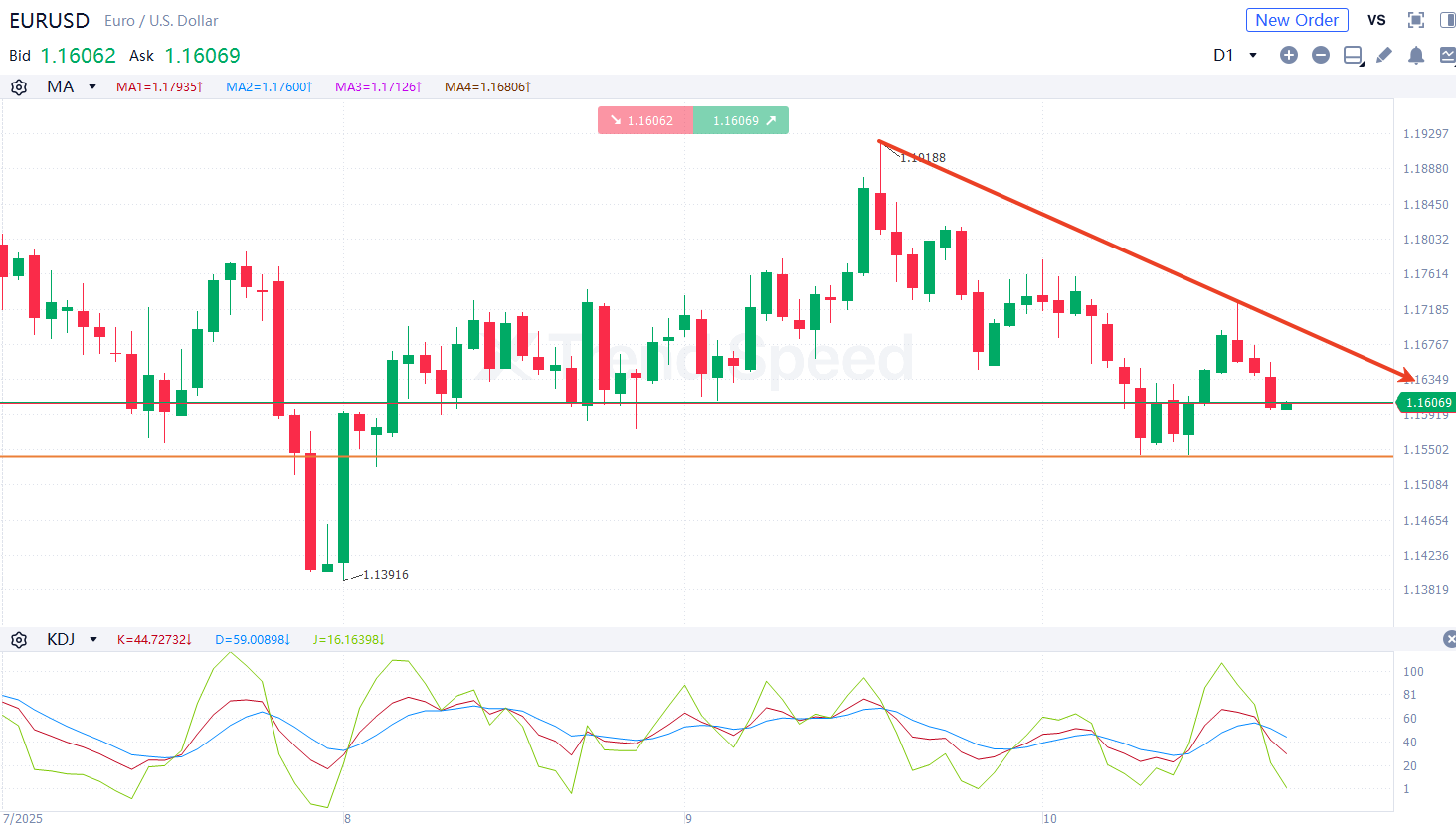Select the pencil drawing tool
The image size is (1456, 827).
pos(1384,56)
